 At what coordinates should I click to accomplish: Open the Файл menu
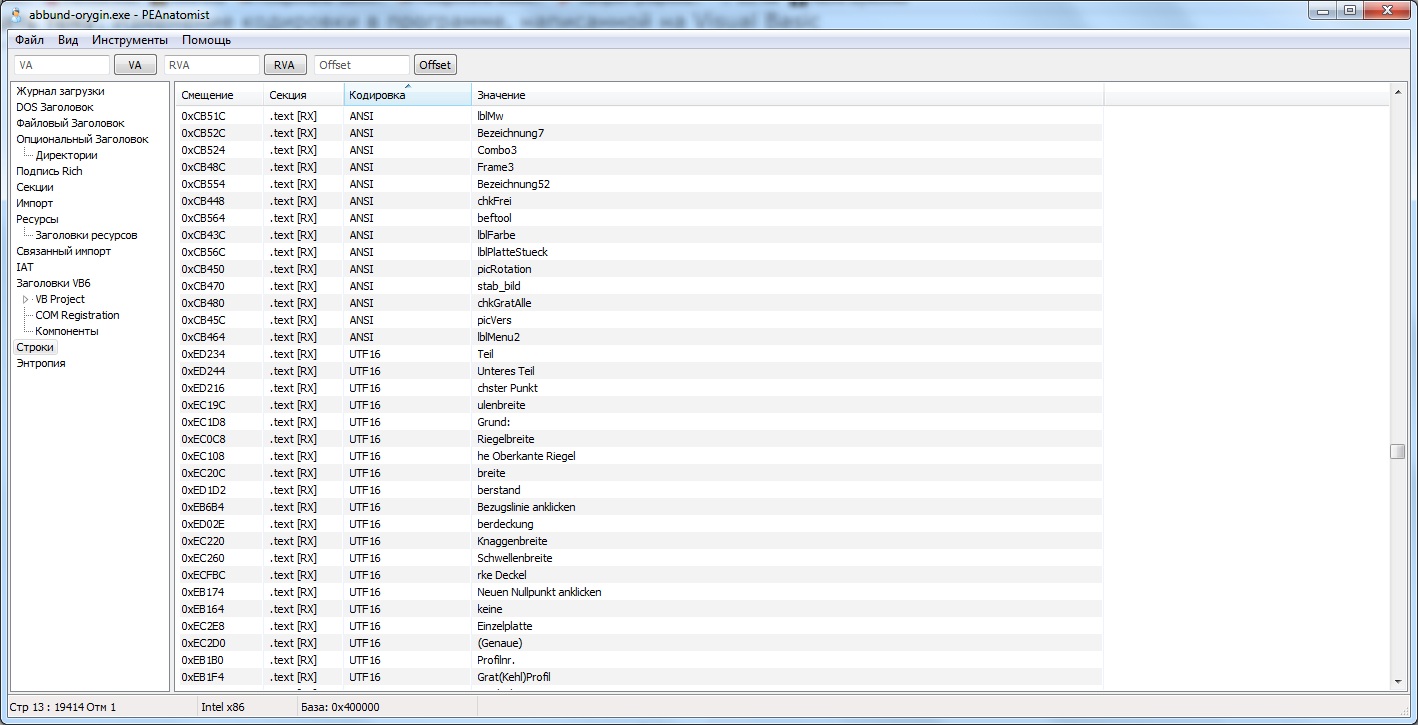(x=29, y=40)
